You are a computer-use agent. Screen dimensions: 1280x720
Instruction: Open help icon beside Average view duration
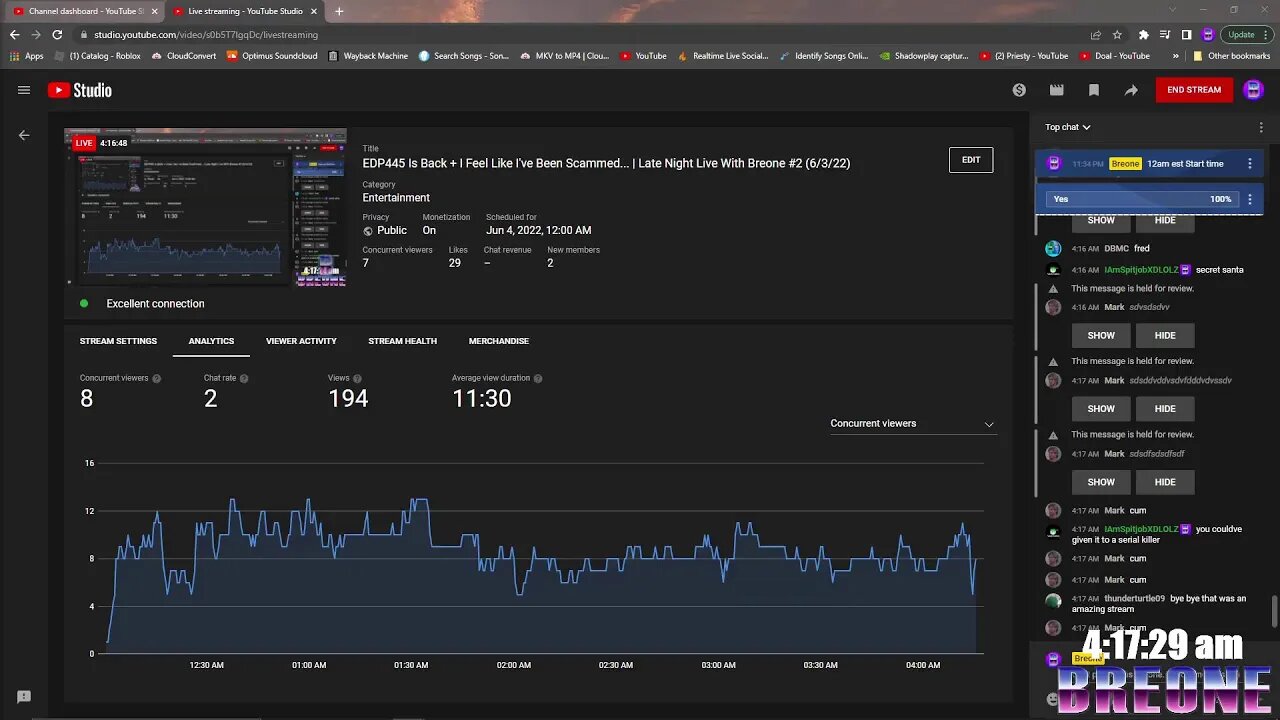tap(538, 379)
